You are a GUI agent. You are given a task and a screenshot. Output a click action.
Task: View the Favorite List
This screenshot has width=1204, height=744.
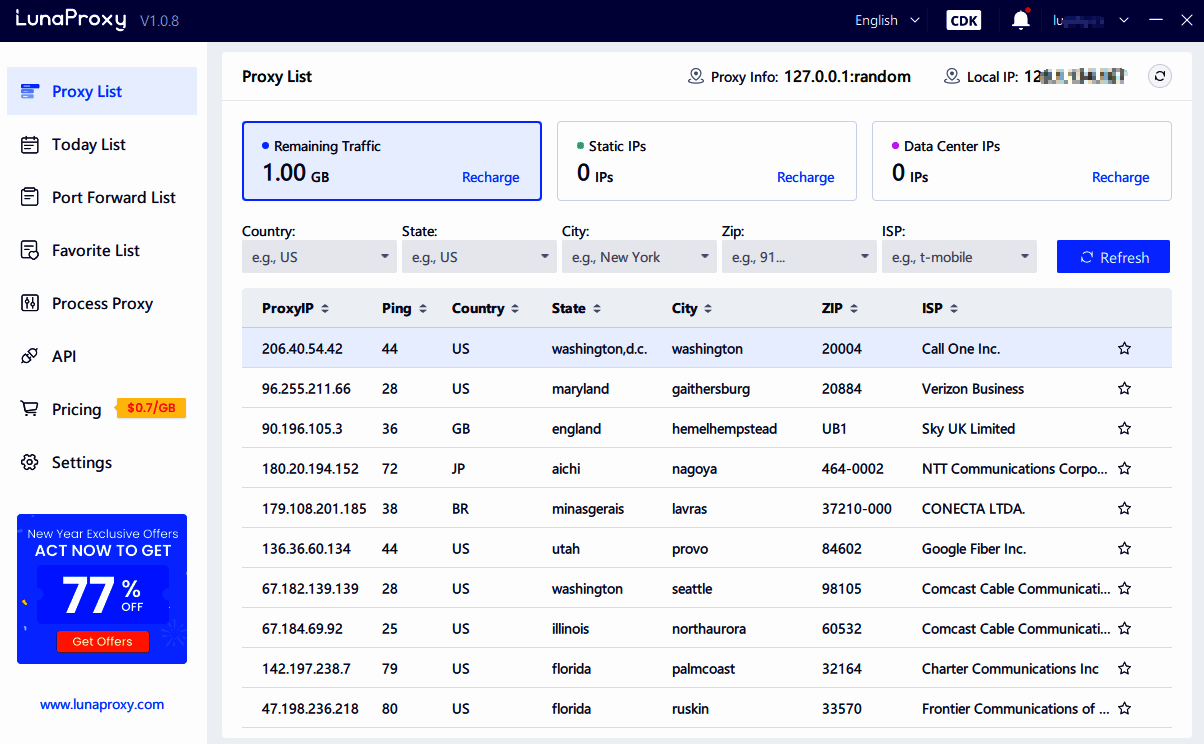tap(95, 250)
